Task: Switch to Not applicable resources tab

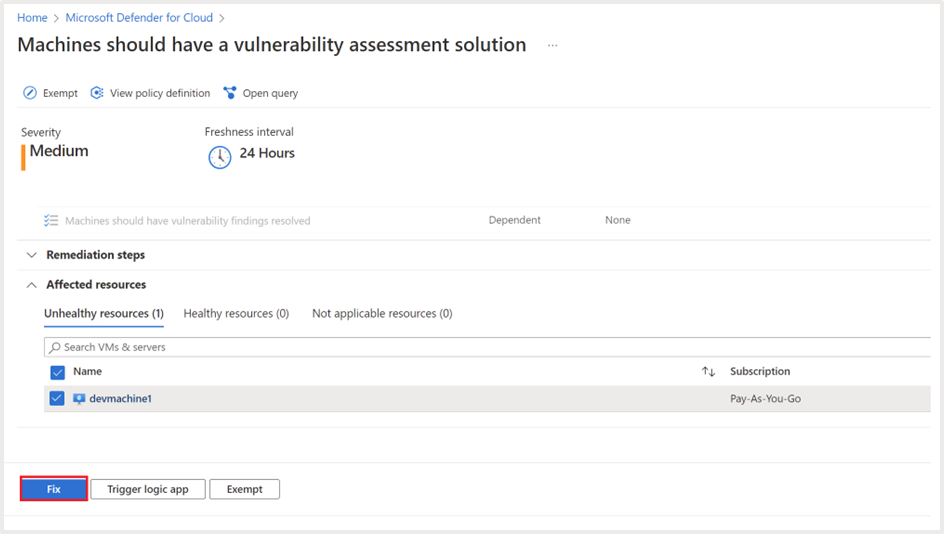Action: [x=382, y=314]
